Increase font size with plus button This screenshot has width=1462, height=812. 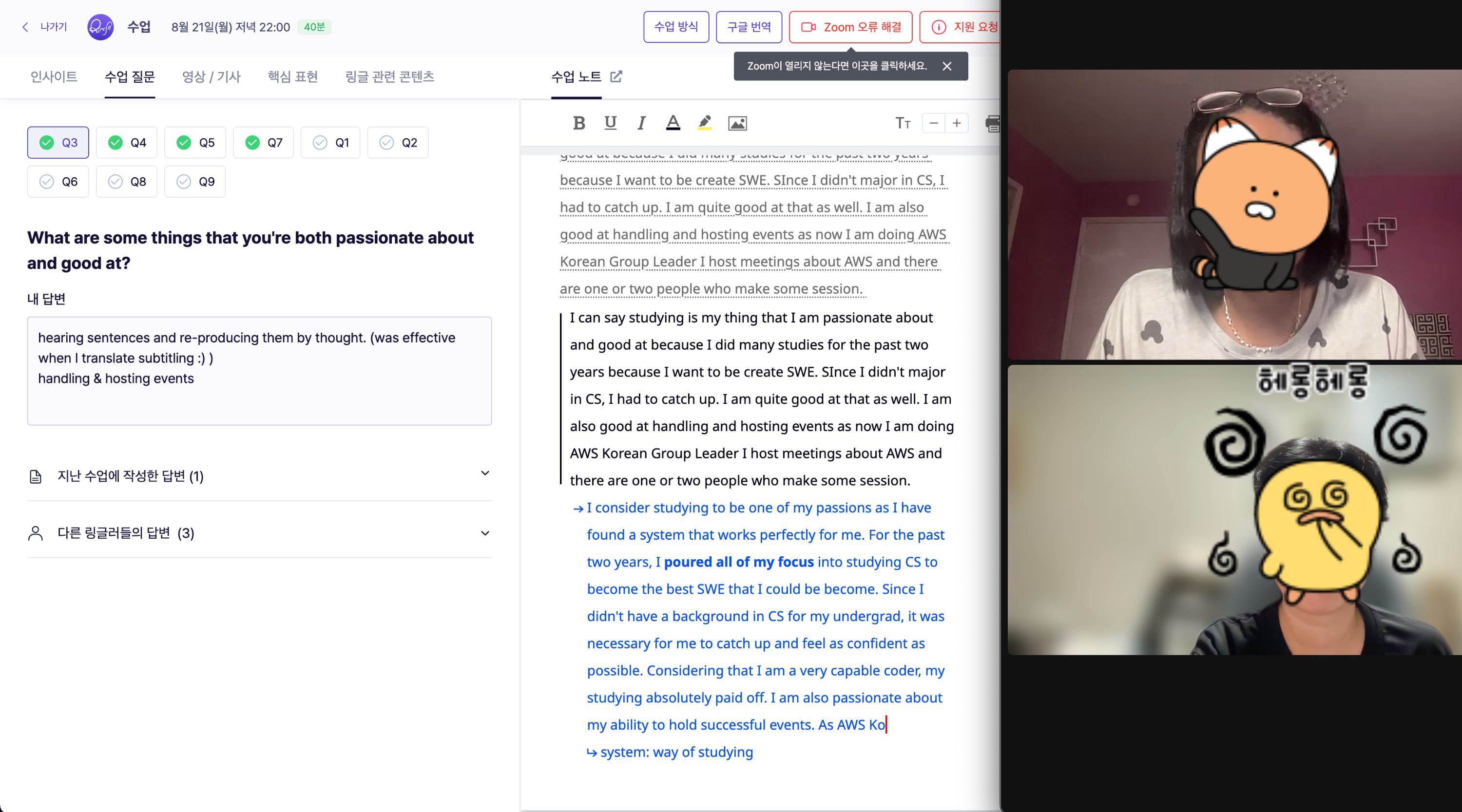click(x=957, y=123)
